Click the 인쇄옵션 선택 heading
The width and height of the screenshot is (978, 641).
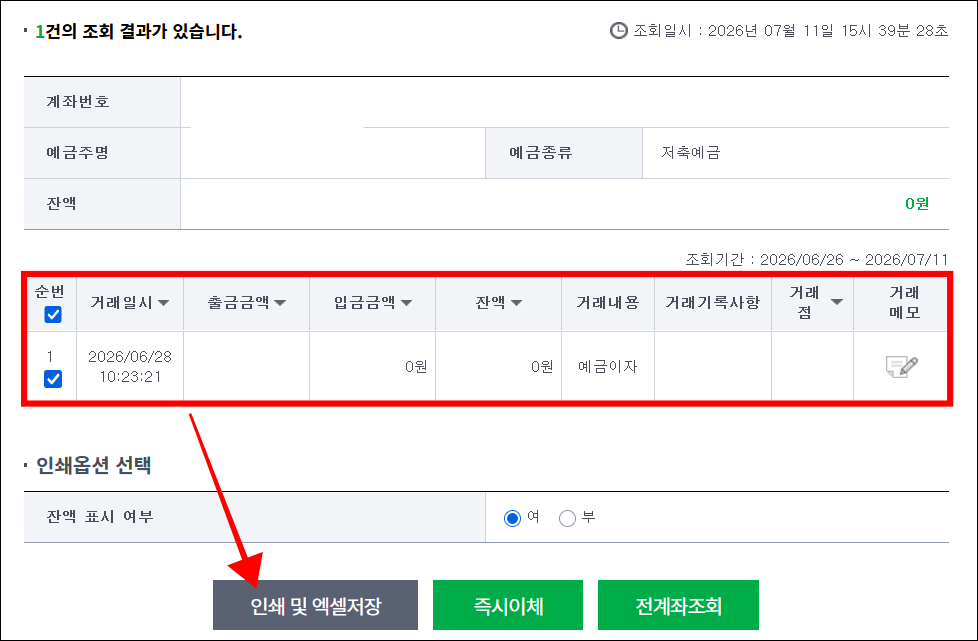[94, 465]
